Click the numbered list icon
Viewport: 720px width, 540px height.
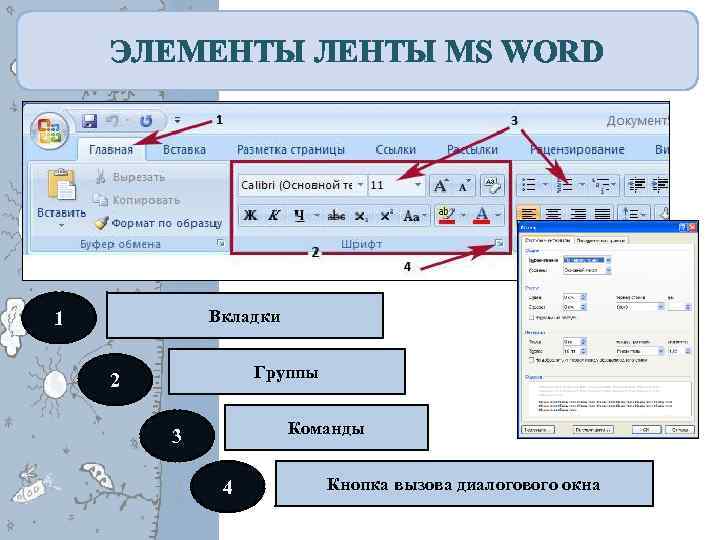pyautogui.click(x=564, y=185)
